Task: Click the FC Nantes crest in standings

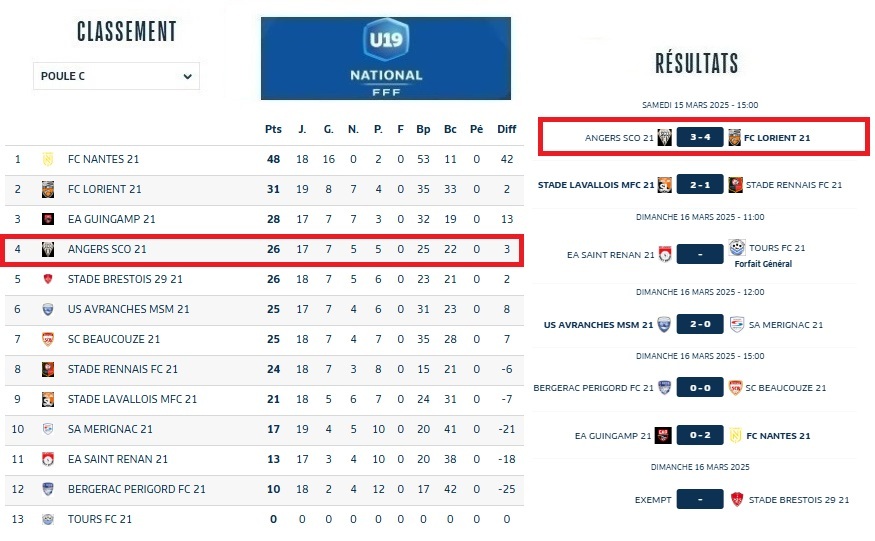Action: click(x=47, y=159)
